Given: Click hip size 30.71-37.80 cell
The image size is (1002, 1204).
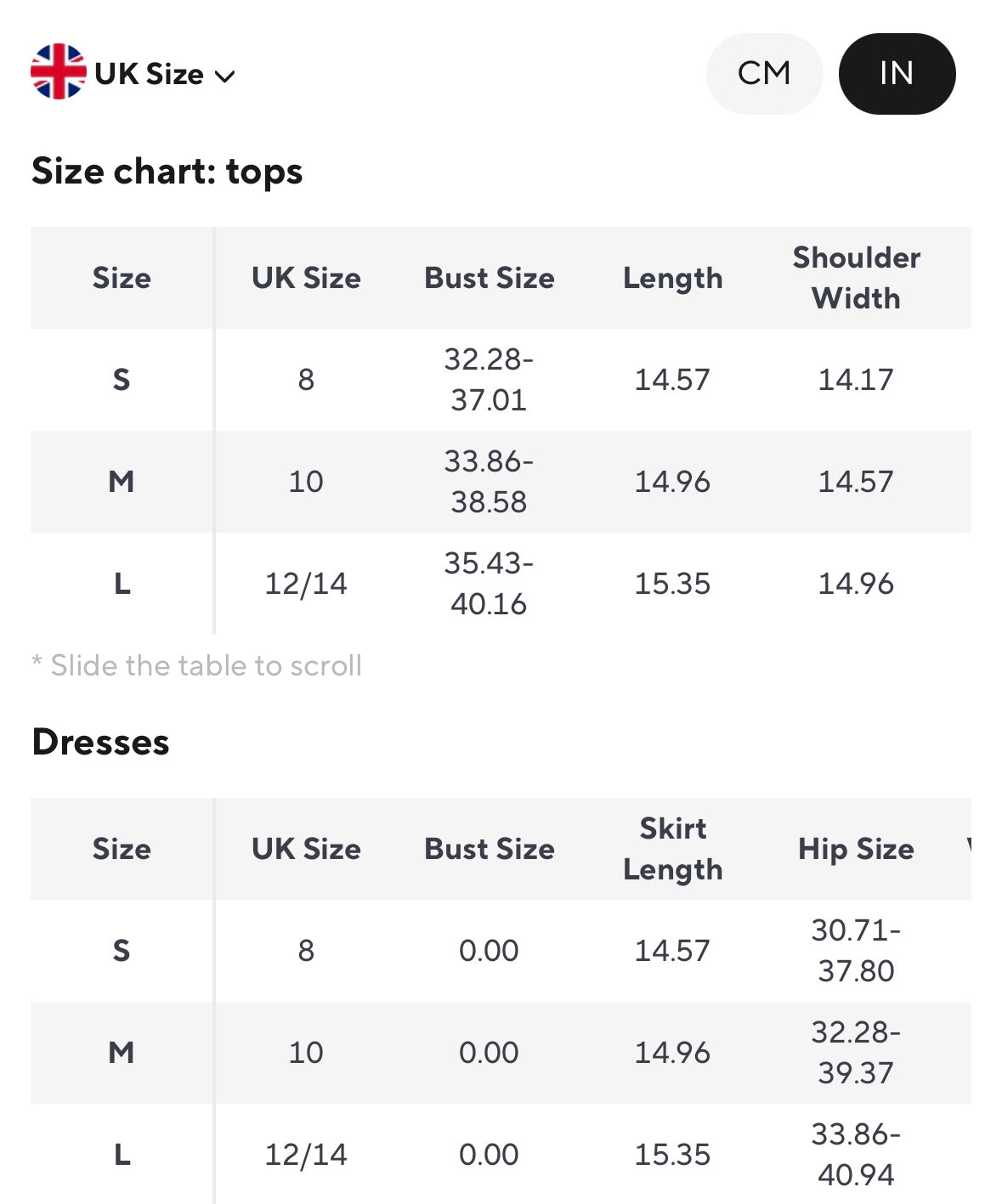Looking at the screenshot, I should coord(856,951).
